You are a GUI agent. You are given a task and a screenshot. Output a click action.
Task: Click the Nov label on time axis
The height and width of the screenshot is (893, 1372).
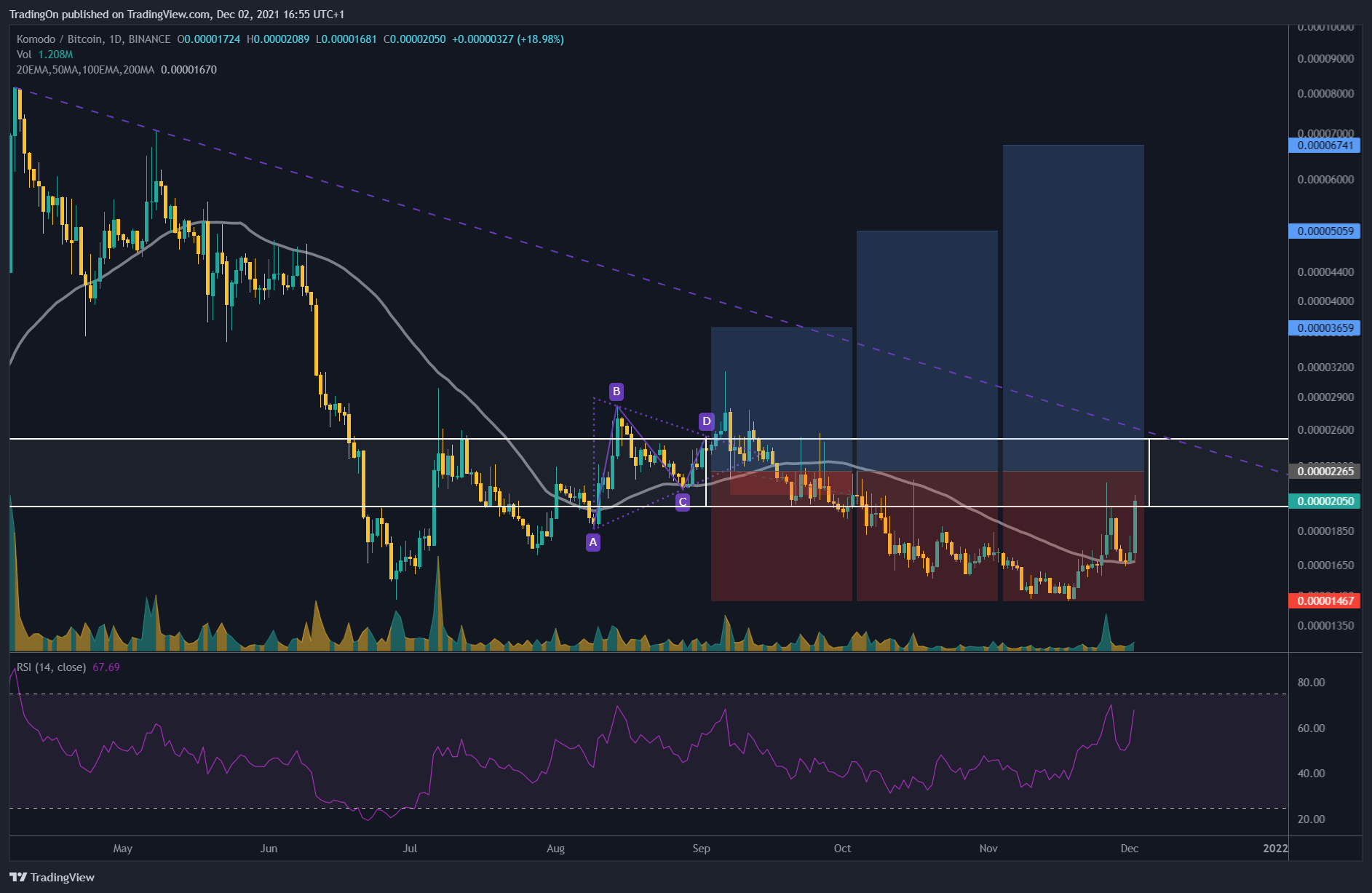[x=988, y=849]
